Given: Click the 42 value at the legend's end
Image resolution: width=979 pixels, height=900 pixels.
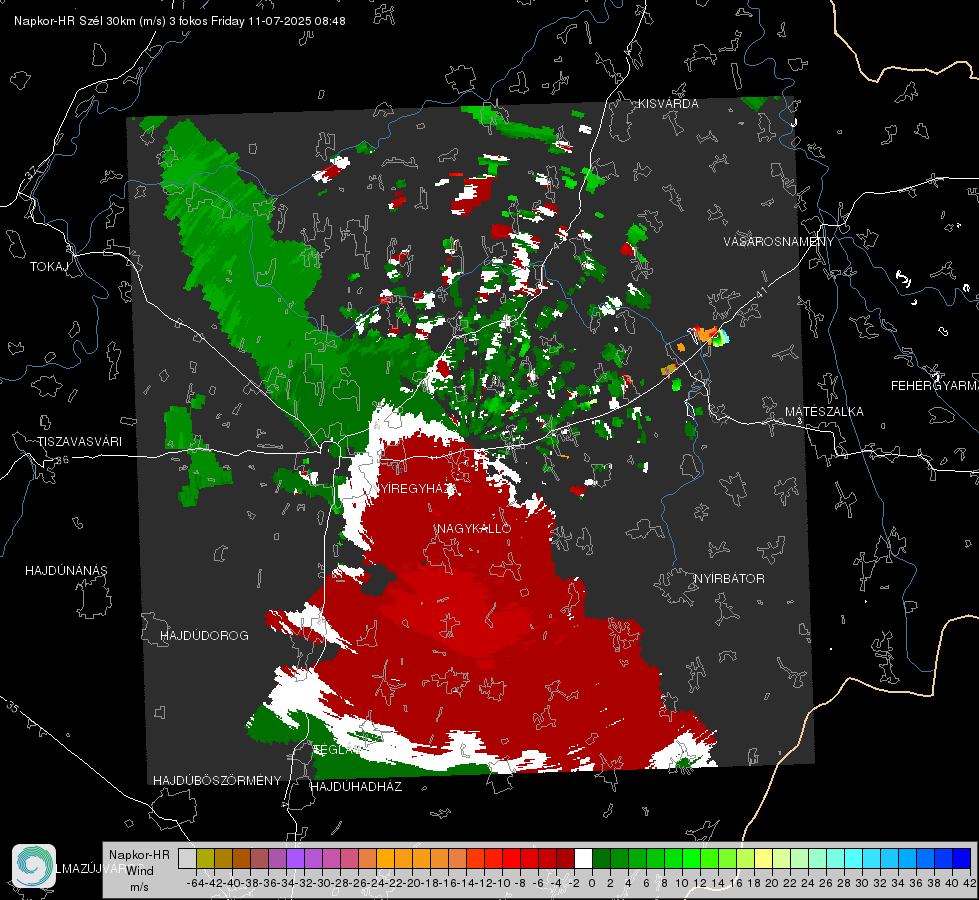Looking at the screenshot, I should click(970, 884).
